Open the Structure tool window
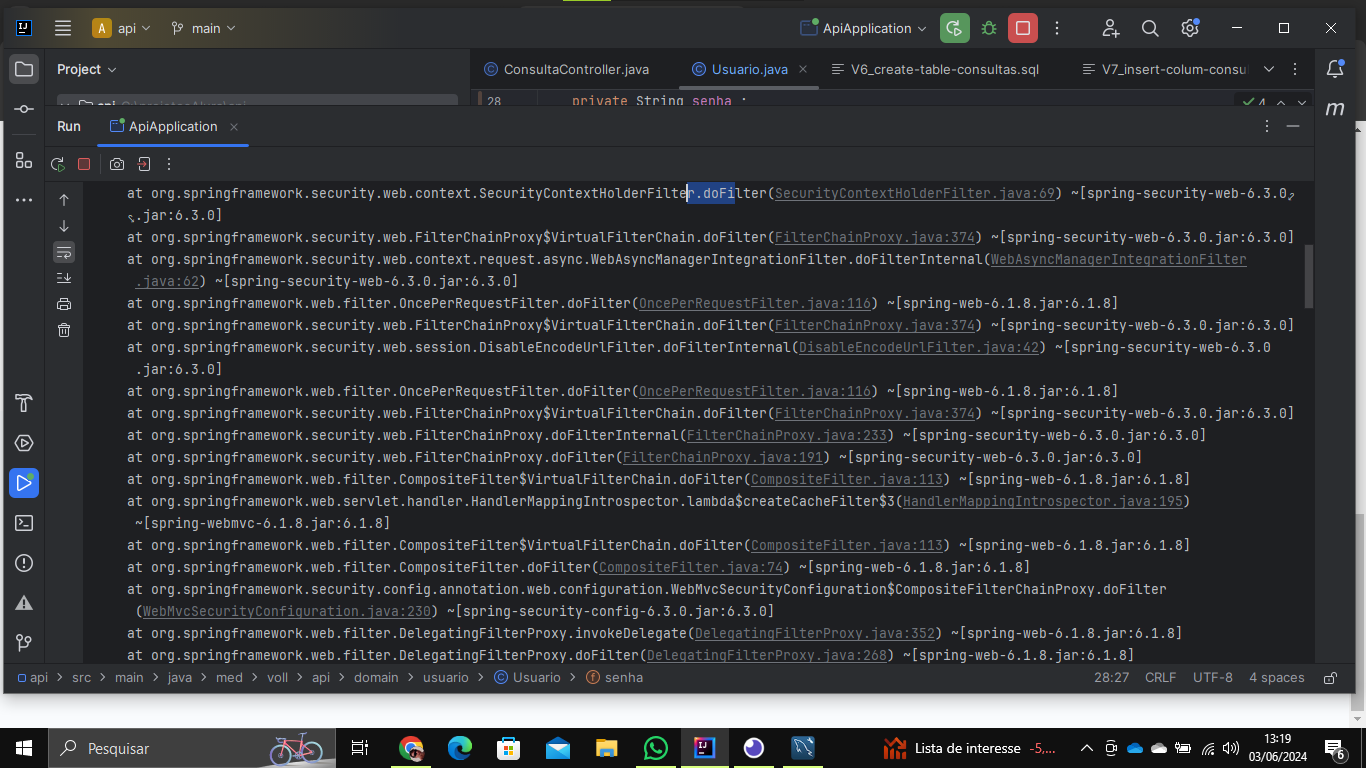 point(24,160)
